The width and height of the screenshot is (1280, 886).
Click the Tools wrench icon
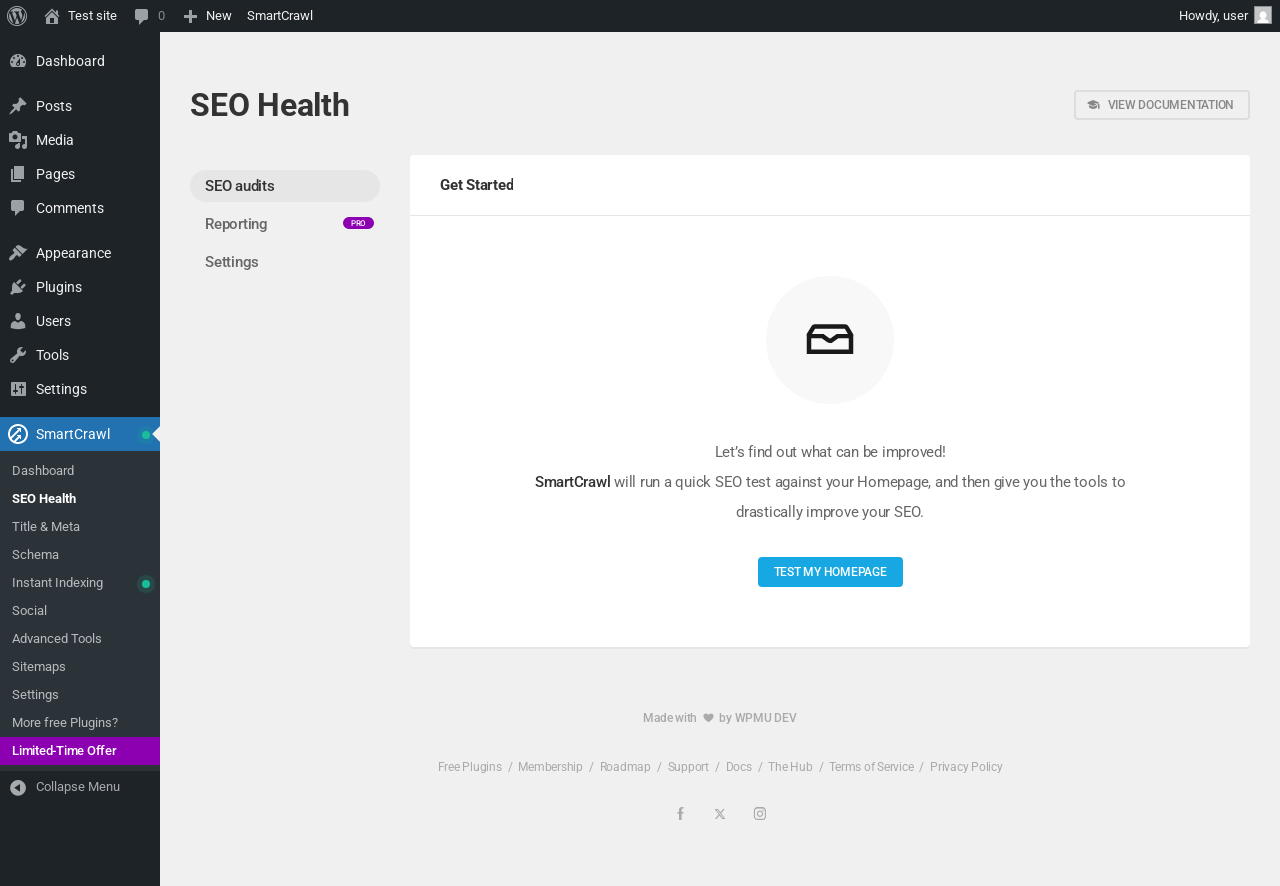[18, 355]
